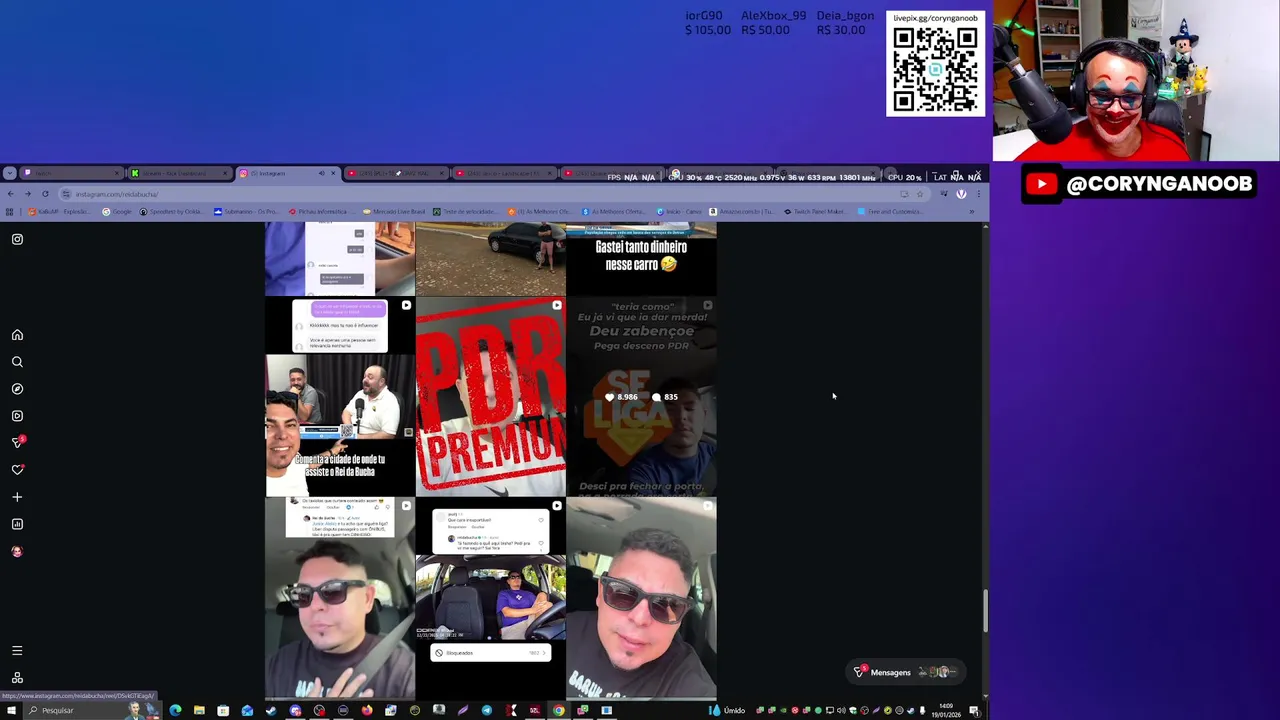Viewport: 1280px width, 720px height.
Task: Open the Úmido weather widget
Action: pyautogui.click(x=727, y=710)
